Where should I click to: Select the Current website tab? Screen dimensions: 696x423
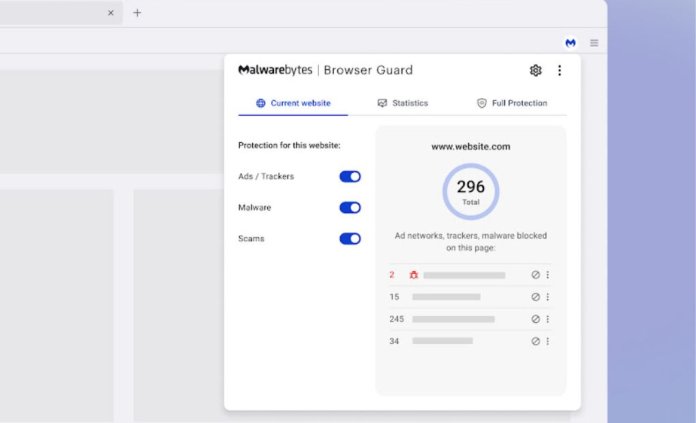tap(293, 103)
